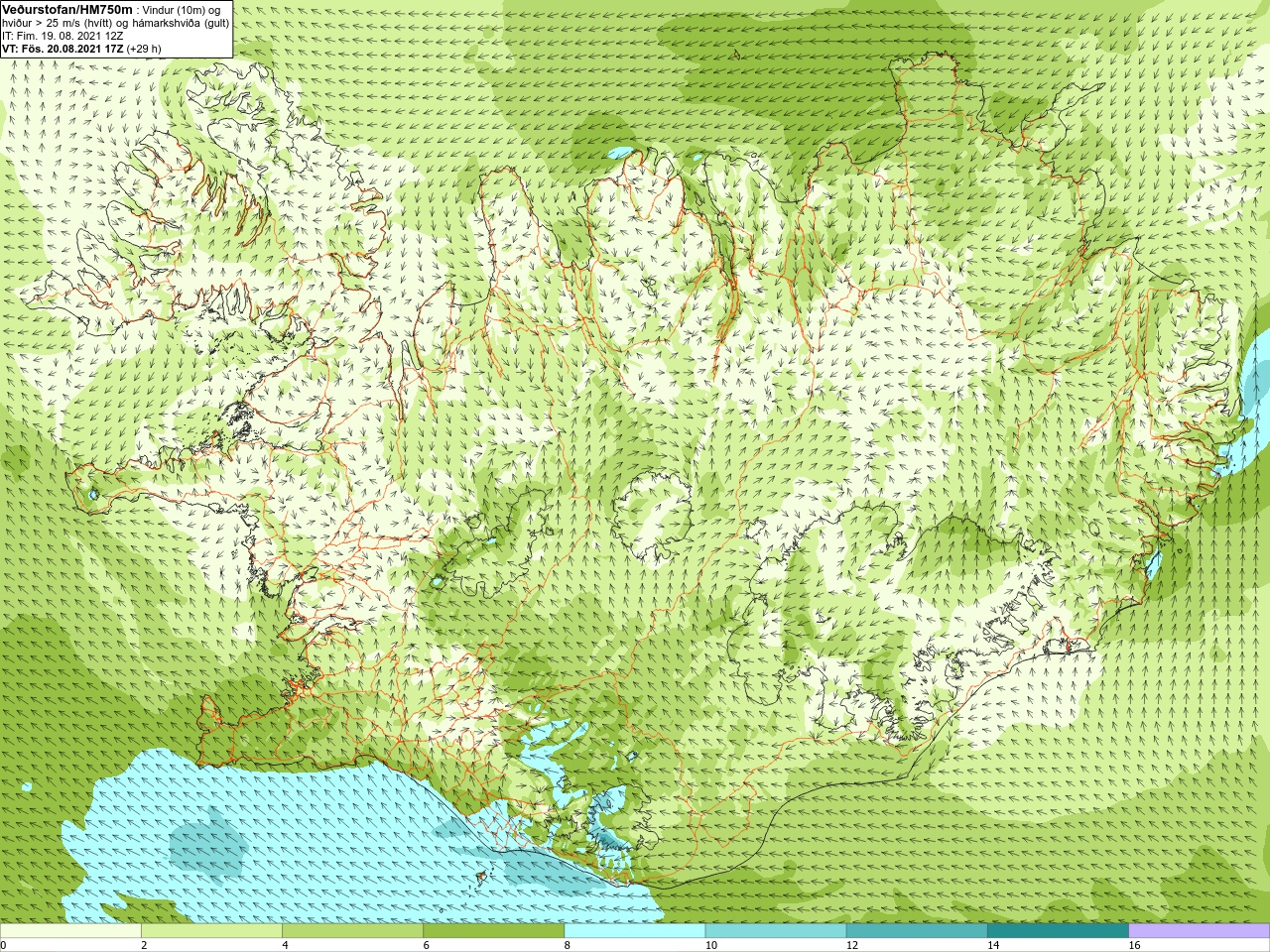Click the legend label '12'

852,945
